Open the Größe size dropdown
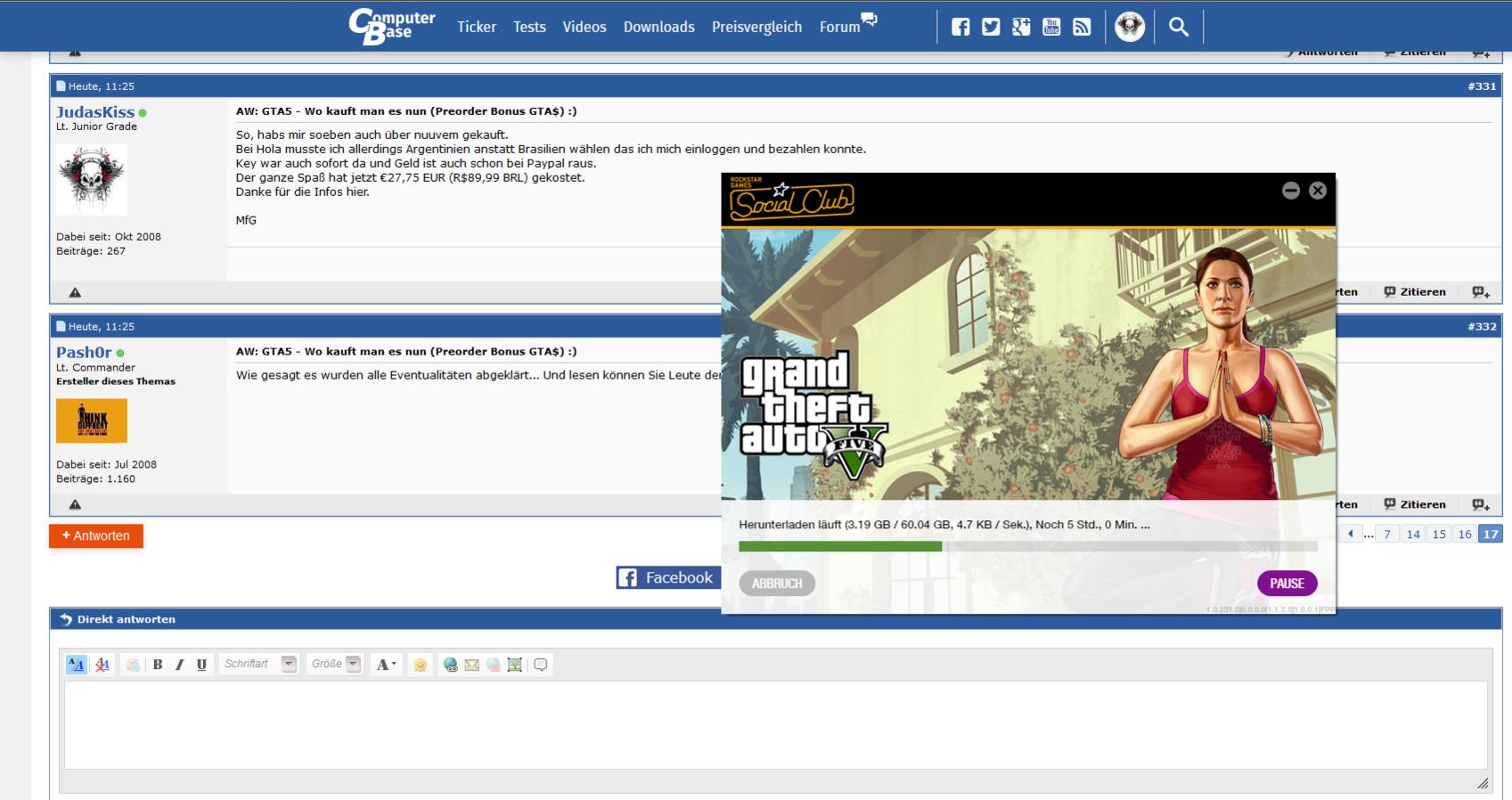The width and height of the screenshot is (1512, 800). point(335,665)
